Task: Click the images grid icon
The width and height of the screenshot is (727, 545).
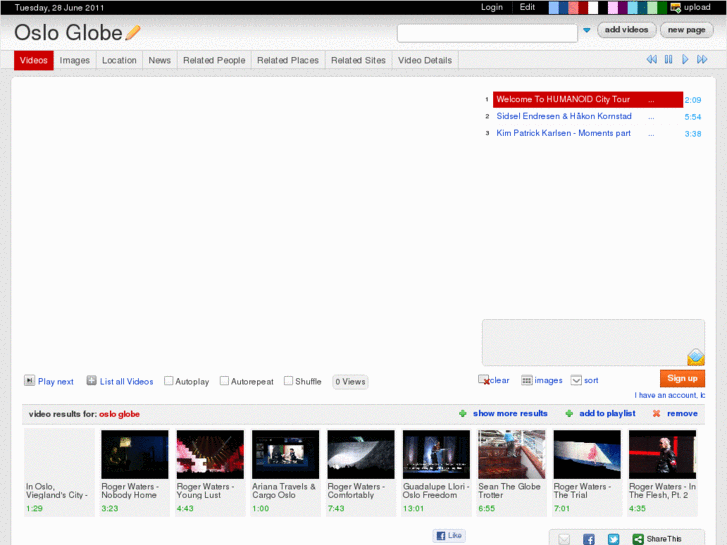Action: tap(526, 380)
